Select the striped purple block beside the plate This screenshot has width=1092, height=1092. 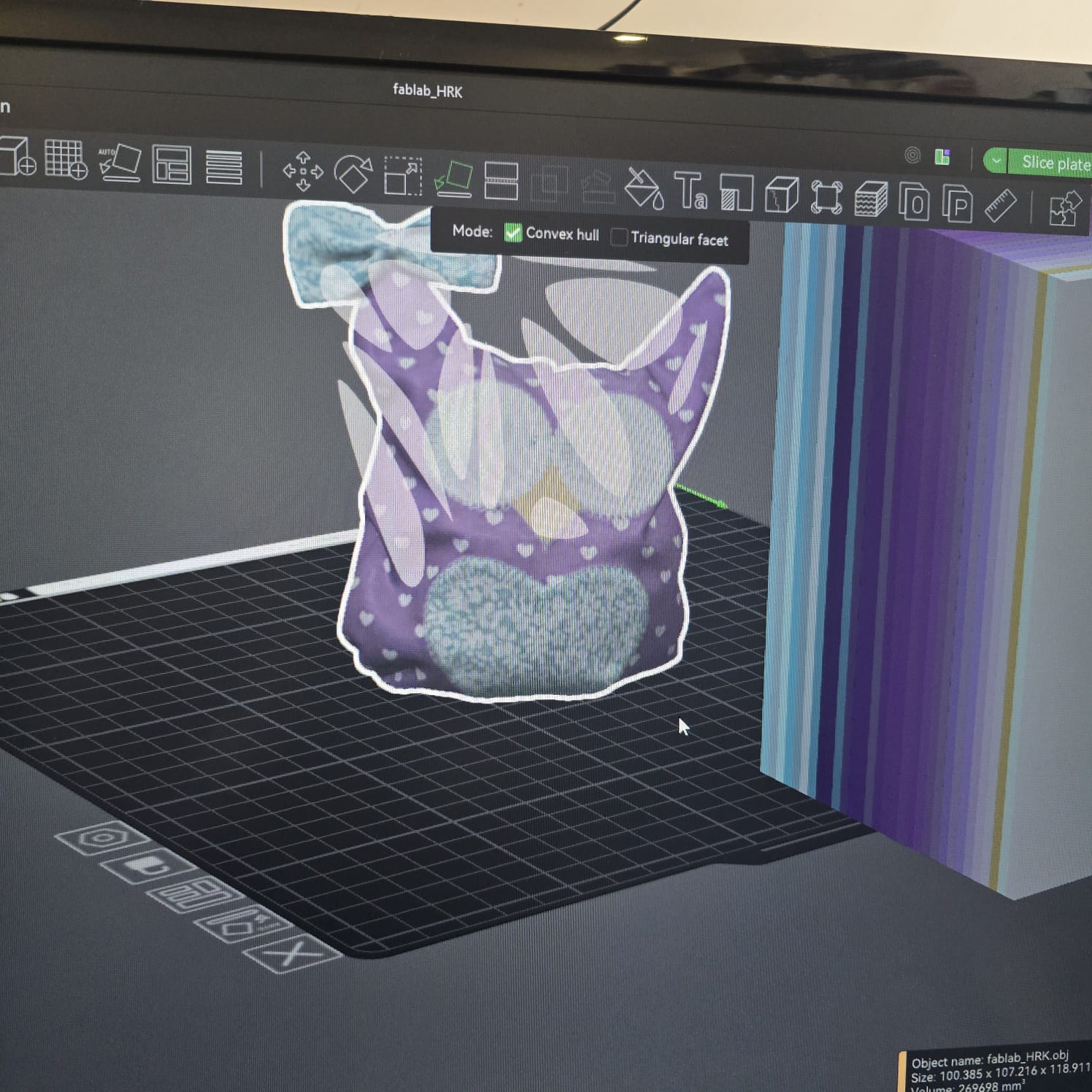tap(926, 555)
